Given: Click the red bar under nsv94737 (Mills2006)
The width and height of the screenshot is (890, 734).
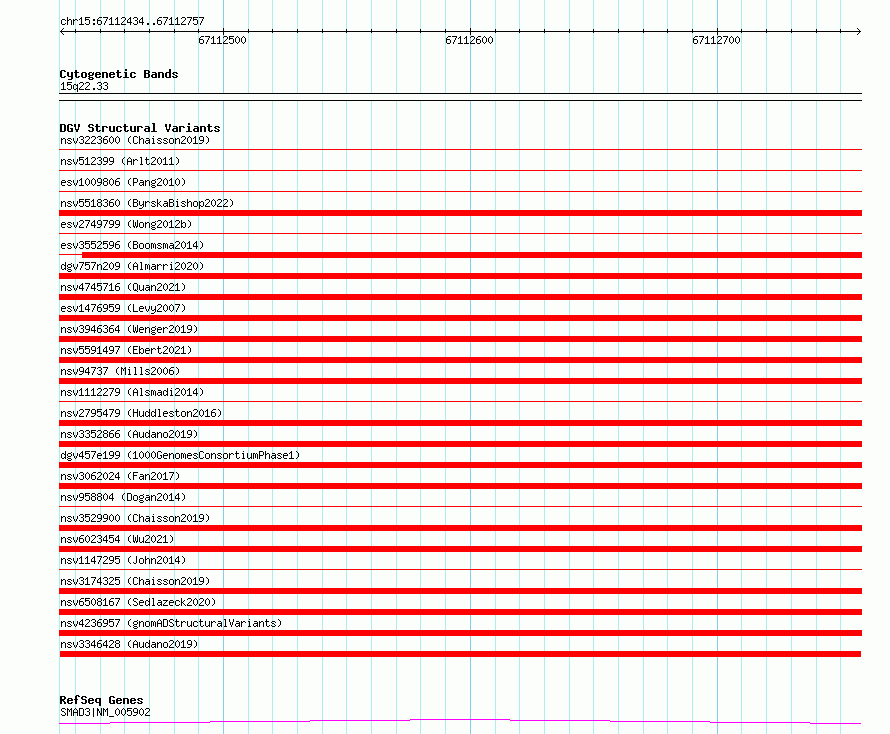Looking at the screenshot, I should click(x=460, y=381).
